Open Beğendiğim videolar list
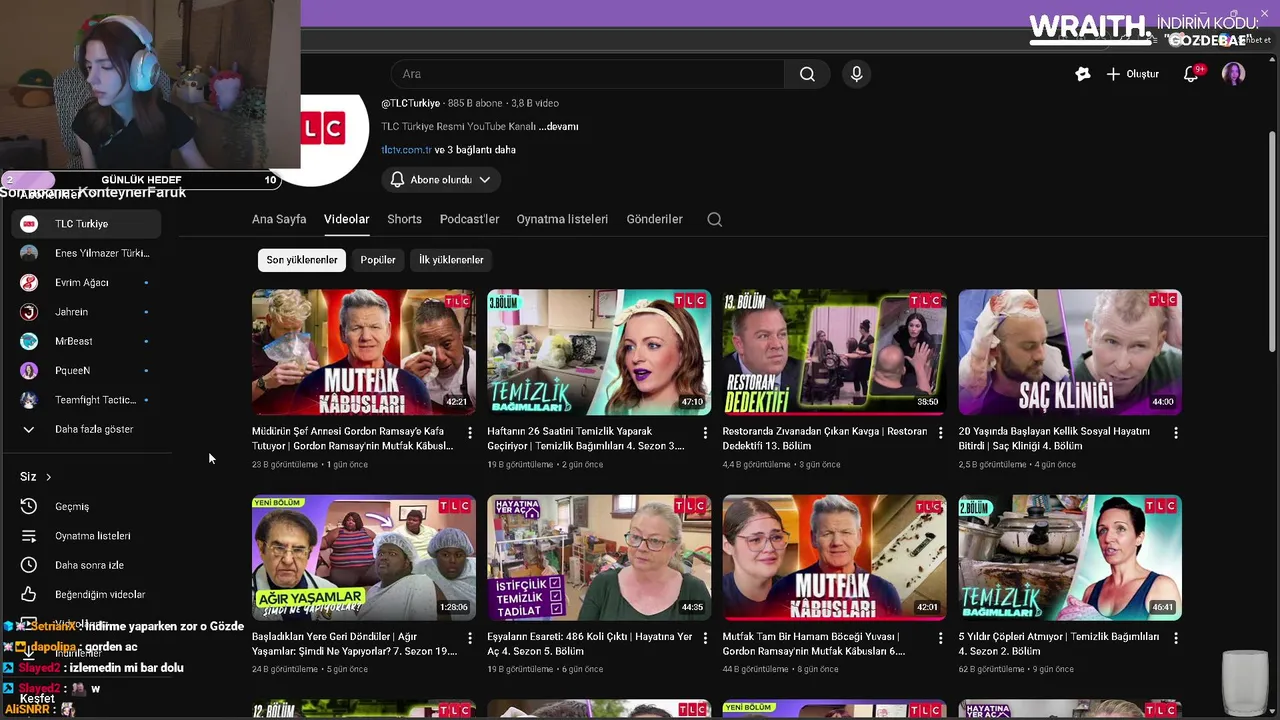The height and width of the screenshot is (720, 1280). click(86, 594)
